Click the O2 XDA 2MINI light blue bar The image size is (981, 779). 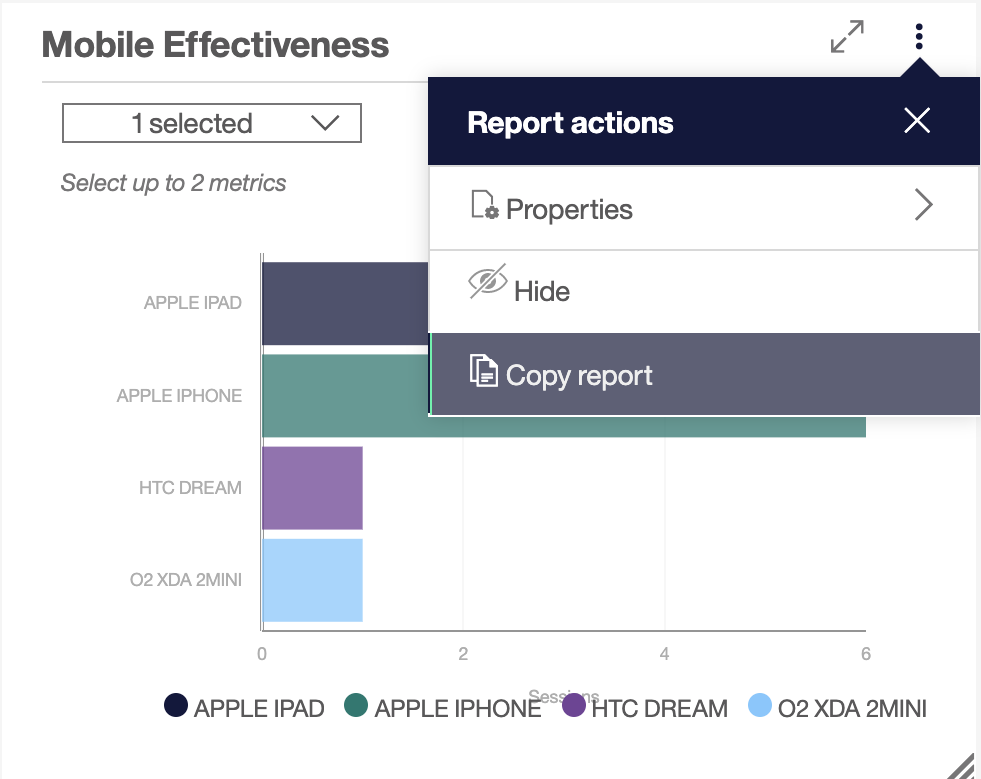click(x=312, y=580)
